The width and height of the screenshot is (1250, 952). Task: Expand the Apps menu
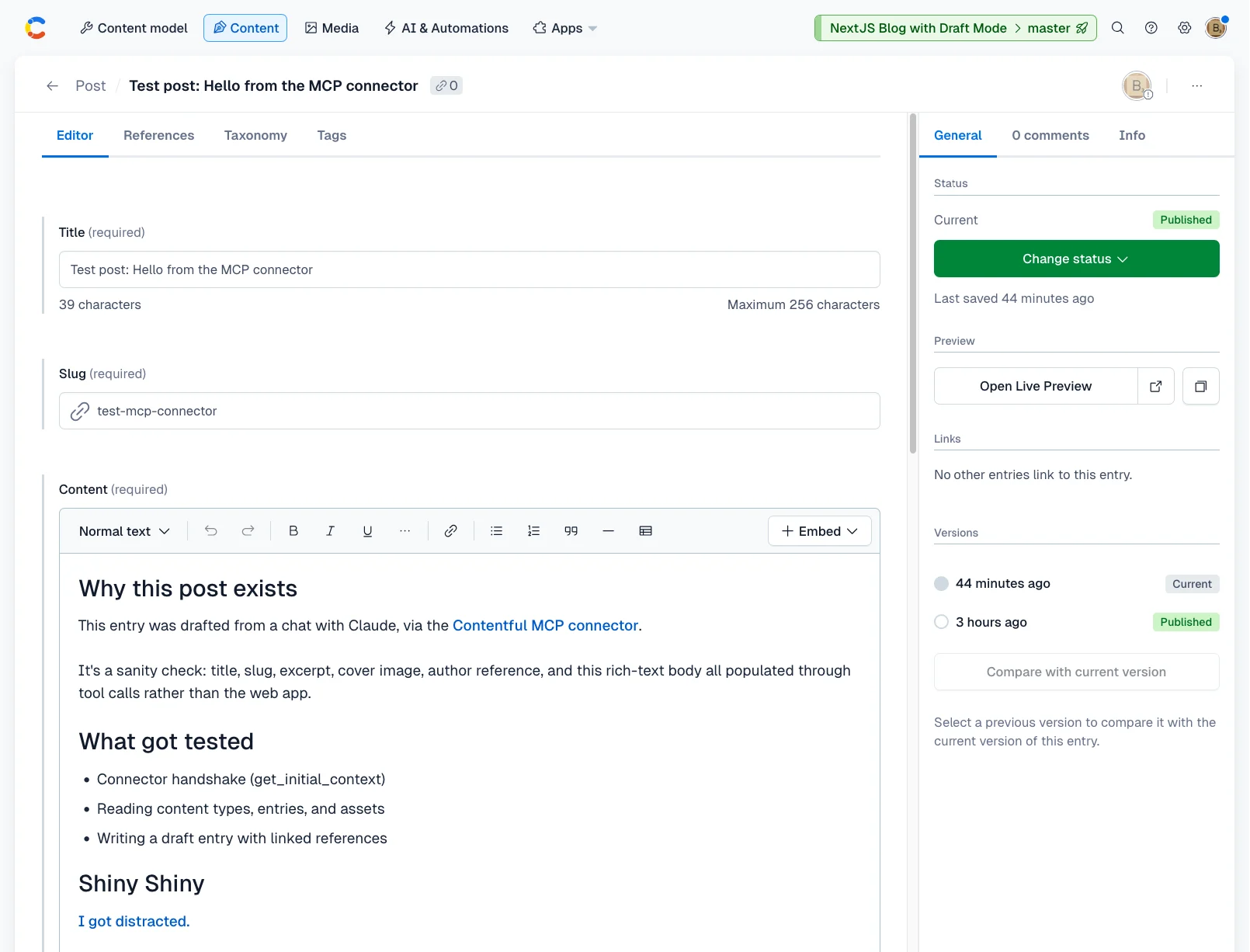pos(565,28)
